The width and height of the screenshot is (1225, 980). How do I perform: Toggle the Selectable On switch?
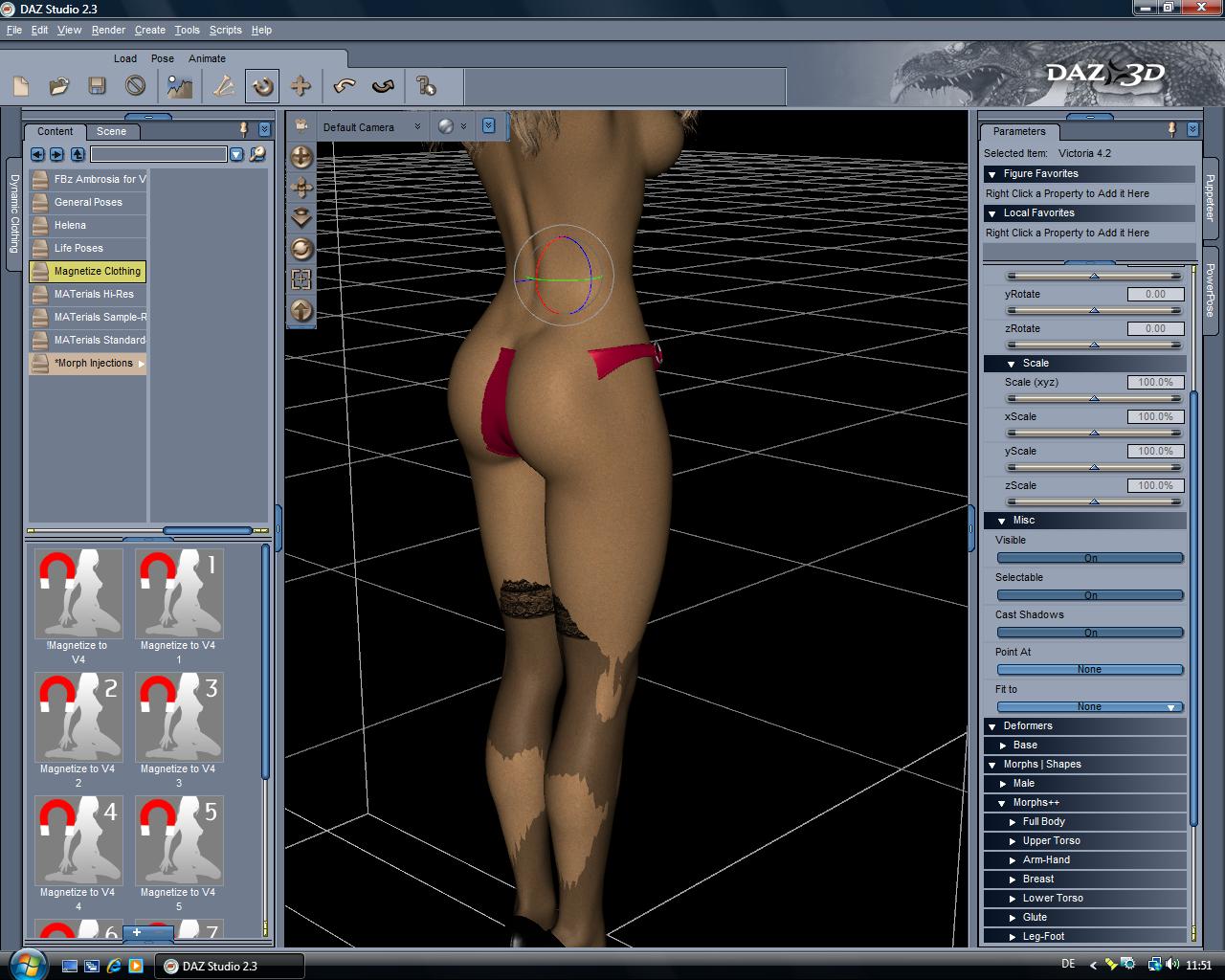pos(1090,595)
